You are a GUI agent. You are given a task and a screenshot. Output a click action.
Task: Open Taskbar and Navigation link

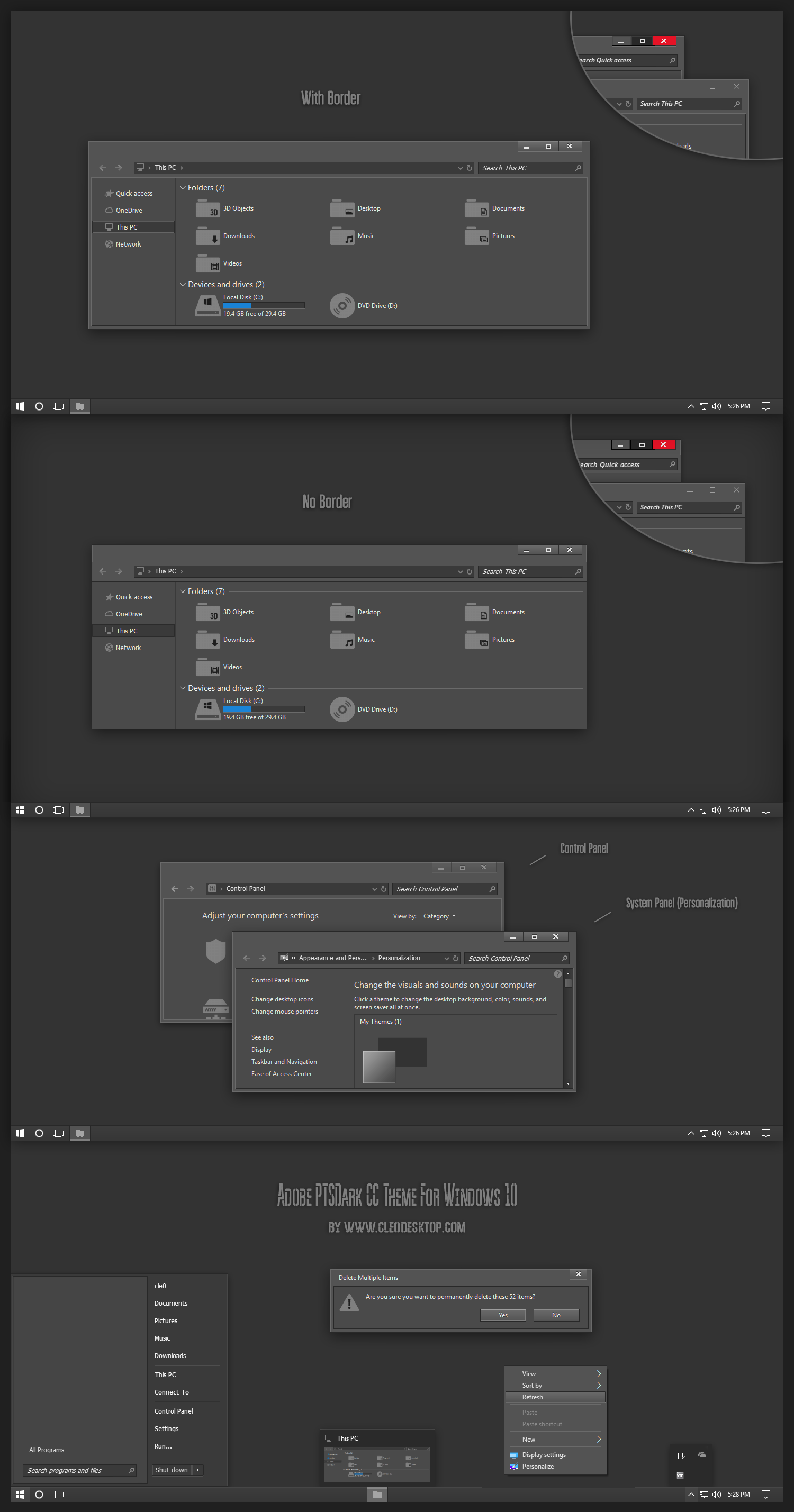click(x=284, y=1062)
